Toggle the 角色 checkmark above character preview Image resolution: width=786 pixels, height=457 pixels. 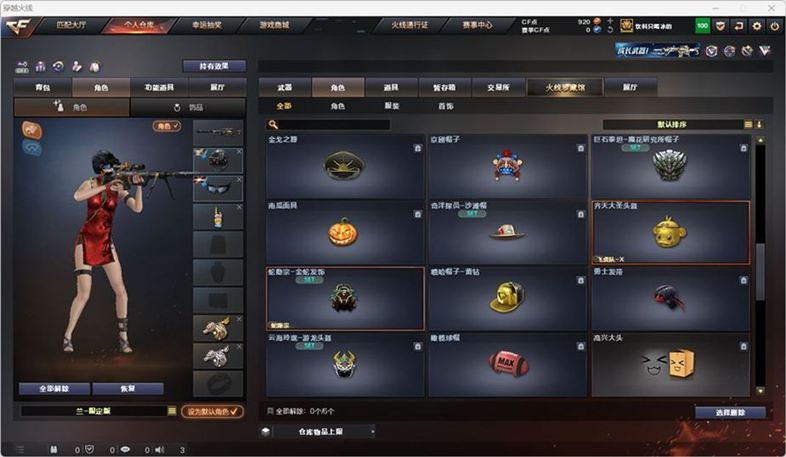click(x=167, y=126)
